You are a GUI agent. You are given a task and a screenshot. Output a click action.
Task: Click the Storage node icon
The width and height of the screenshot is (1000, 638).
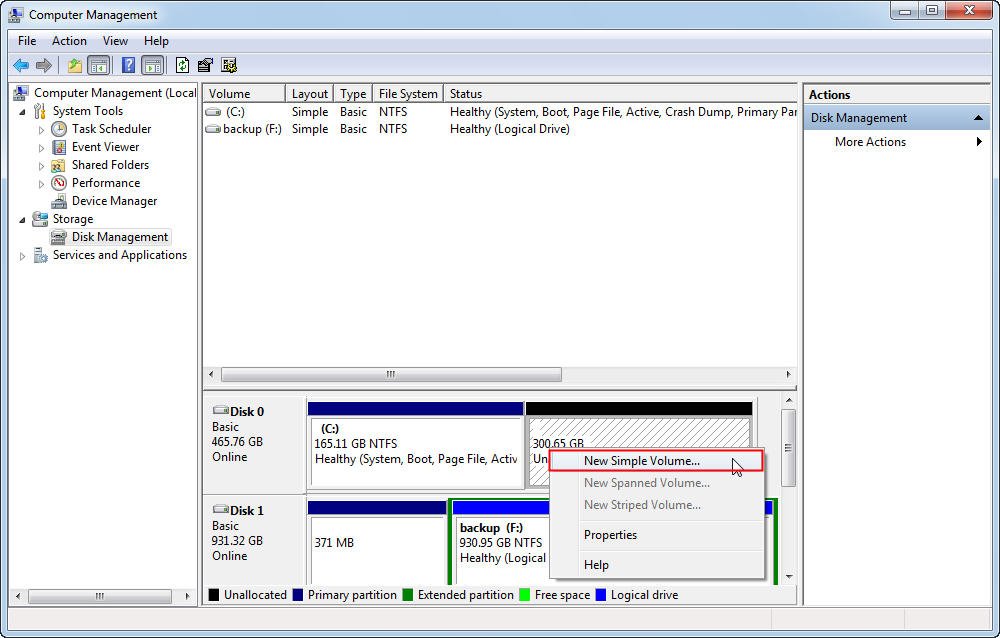[40, 219]
